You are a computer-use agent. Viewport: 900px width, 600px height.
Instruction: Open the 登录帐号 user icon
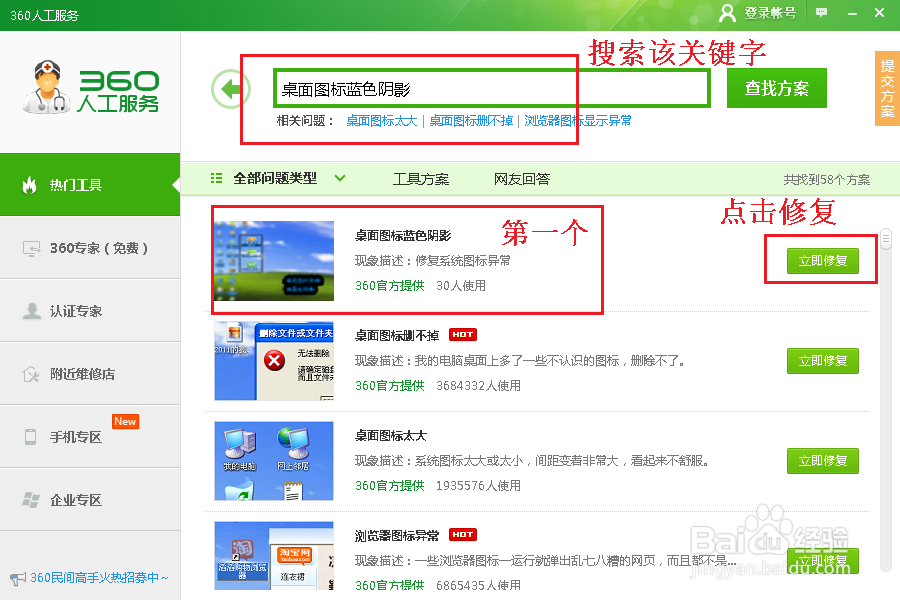(727, 13)
